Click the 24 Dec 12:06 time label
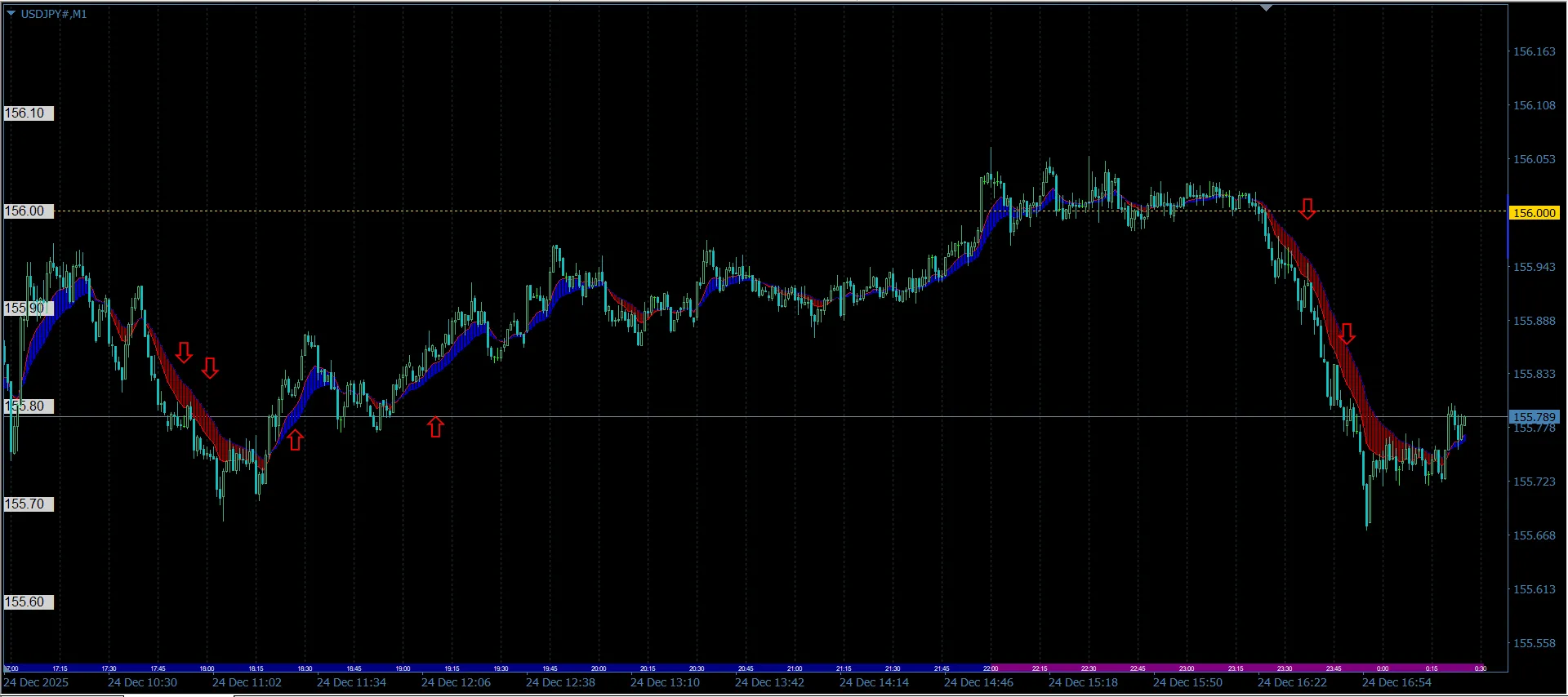The image size is (1568, 697). 456,682
